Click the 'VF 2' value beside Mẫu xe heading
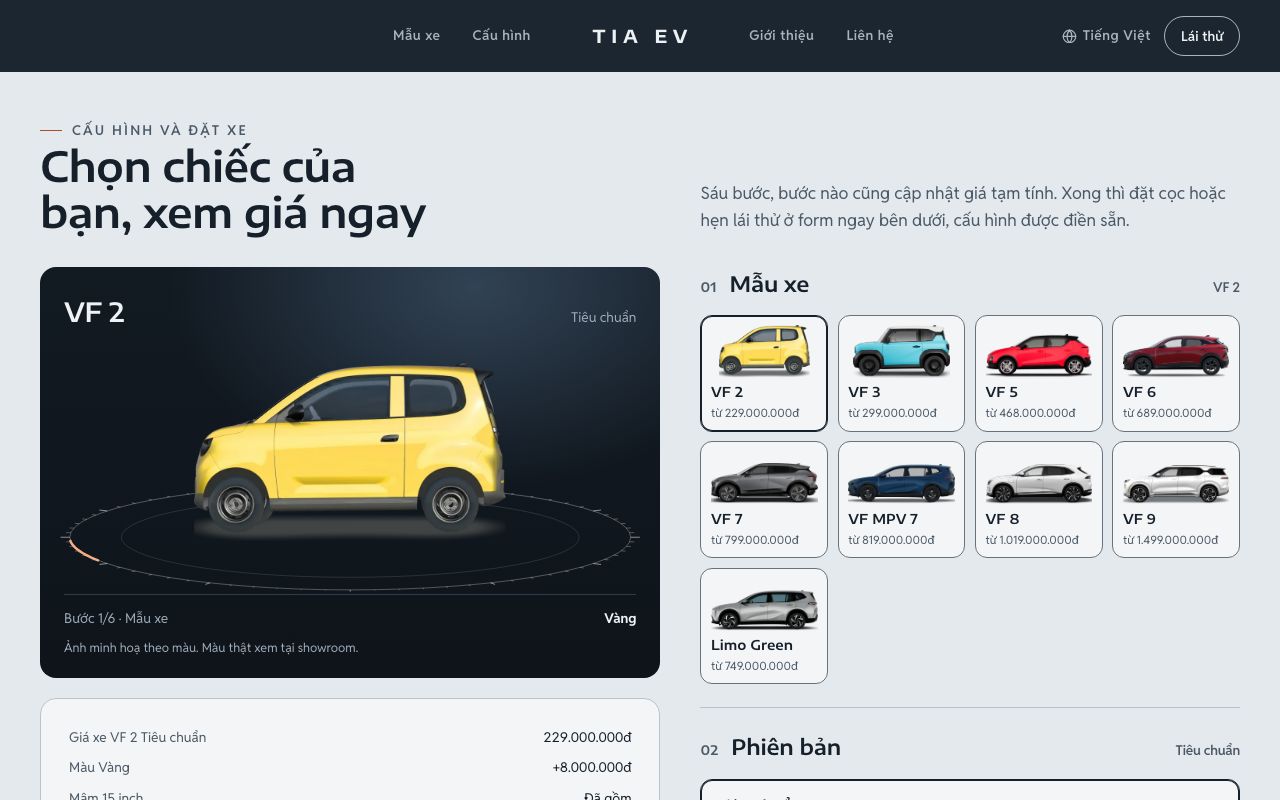1280x800 pixels. point(1226,287)
